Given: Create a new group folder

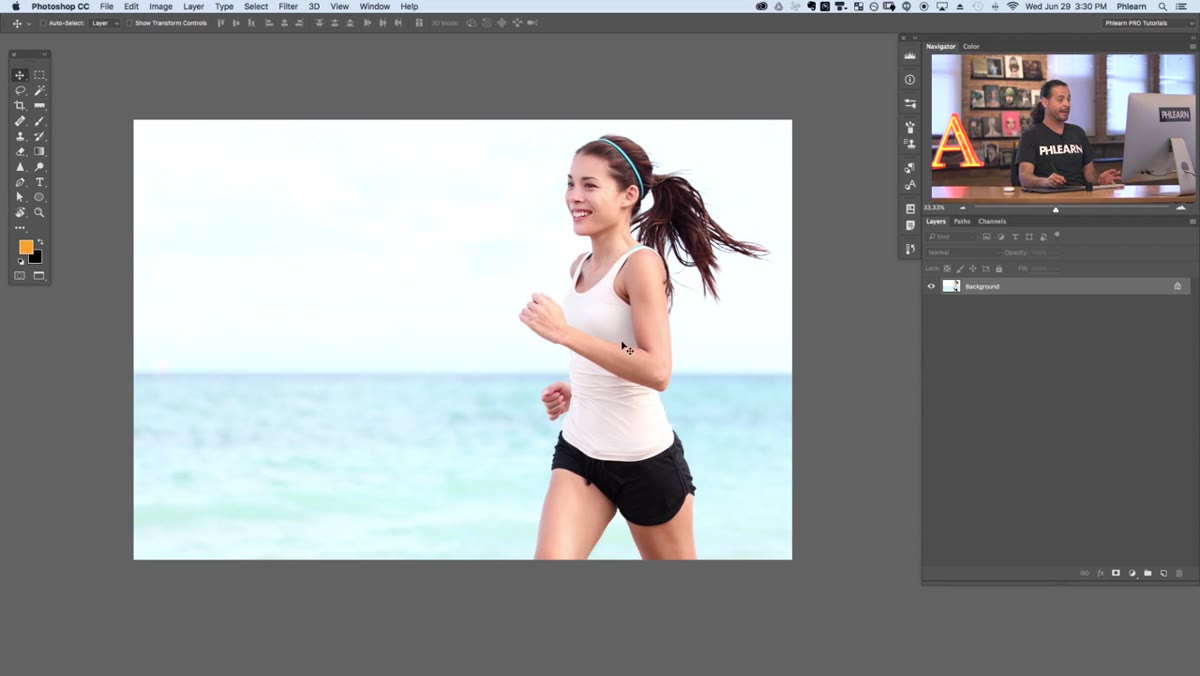Looking at the screenshot, I should [1148, 573].
